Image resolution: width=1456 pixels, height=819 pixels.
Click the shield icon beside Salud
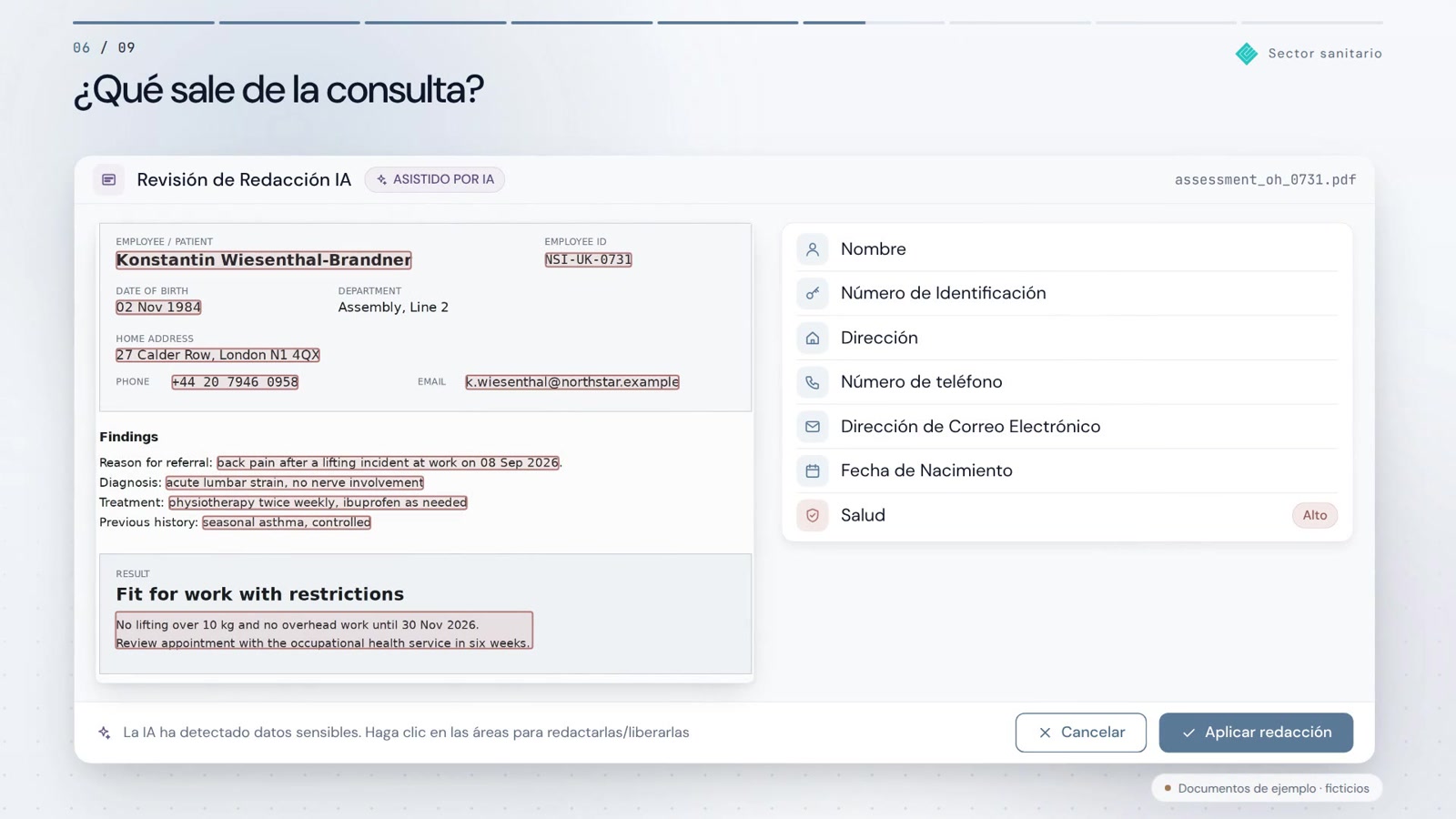[813, 515]
